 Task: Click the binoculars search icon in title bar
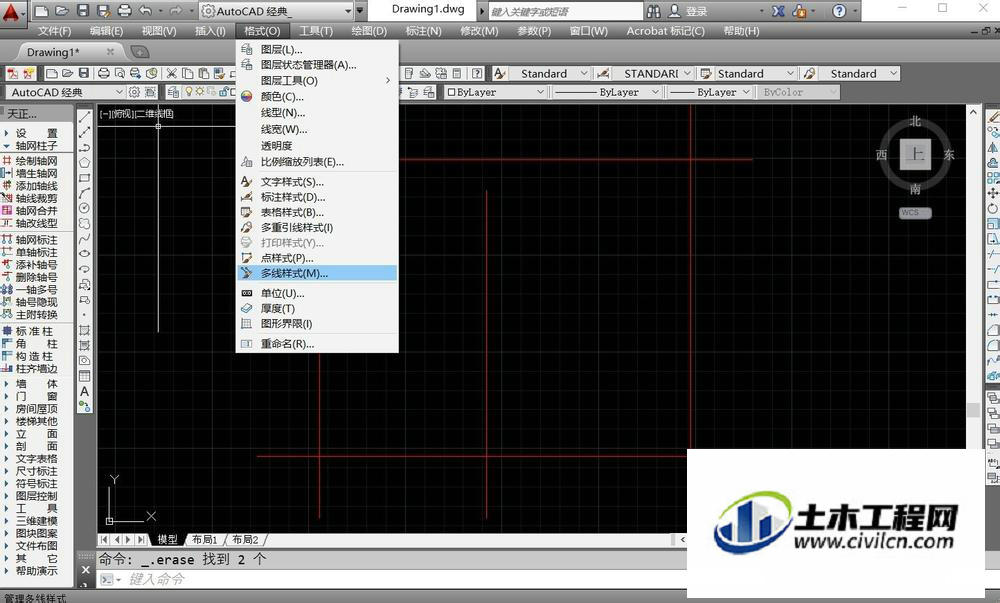pos(654,11)
